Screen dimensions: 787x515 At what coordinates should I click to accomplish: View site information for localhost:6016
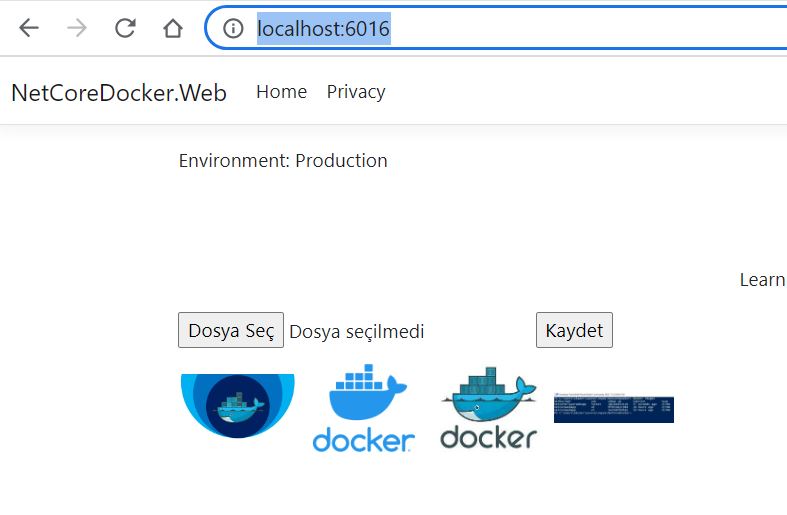(233, 28)
